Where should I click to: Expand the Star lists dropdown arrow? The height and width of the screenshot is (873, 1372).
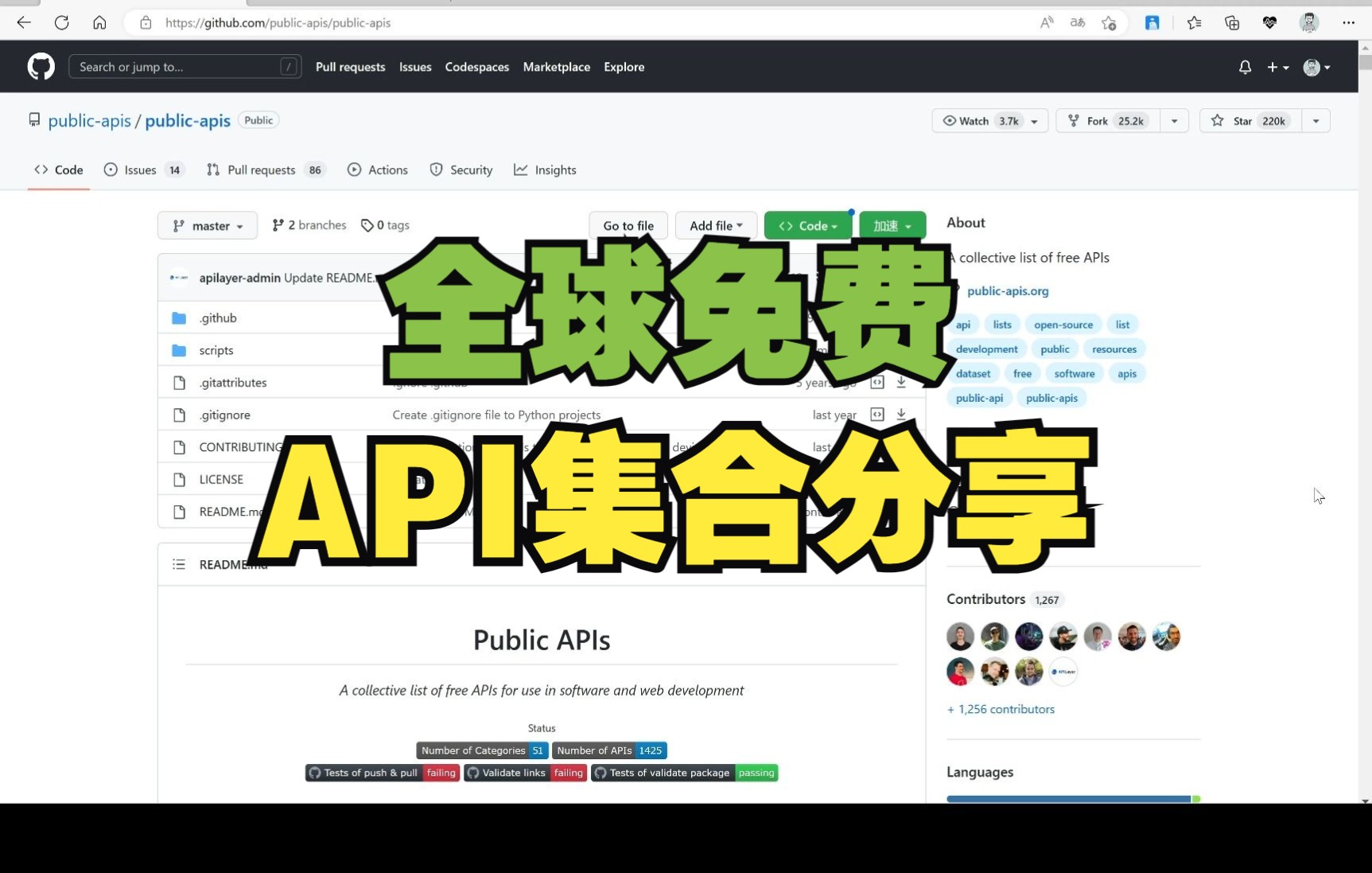pos(1316,121)
